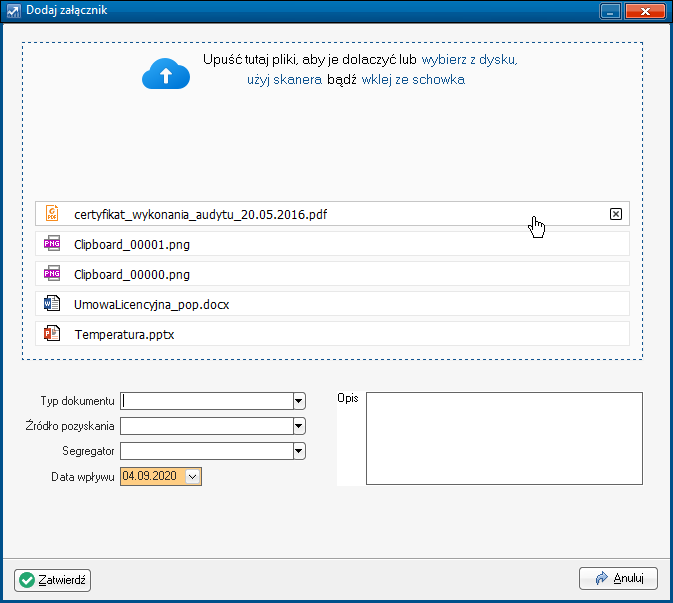The width and height of the screenshot is (673, 603).
Task: Cancel with the Anuluj button
Action: pos(618,578)
